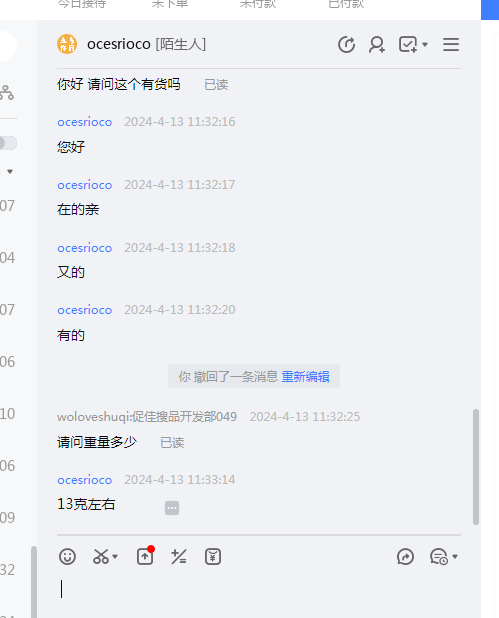Click the file upload icon with red dot
Screen dimensions: 499x618
point(145,557)
